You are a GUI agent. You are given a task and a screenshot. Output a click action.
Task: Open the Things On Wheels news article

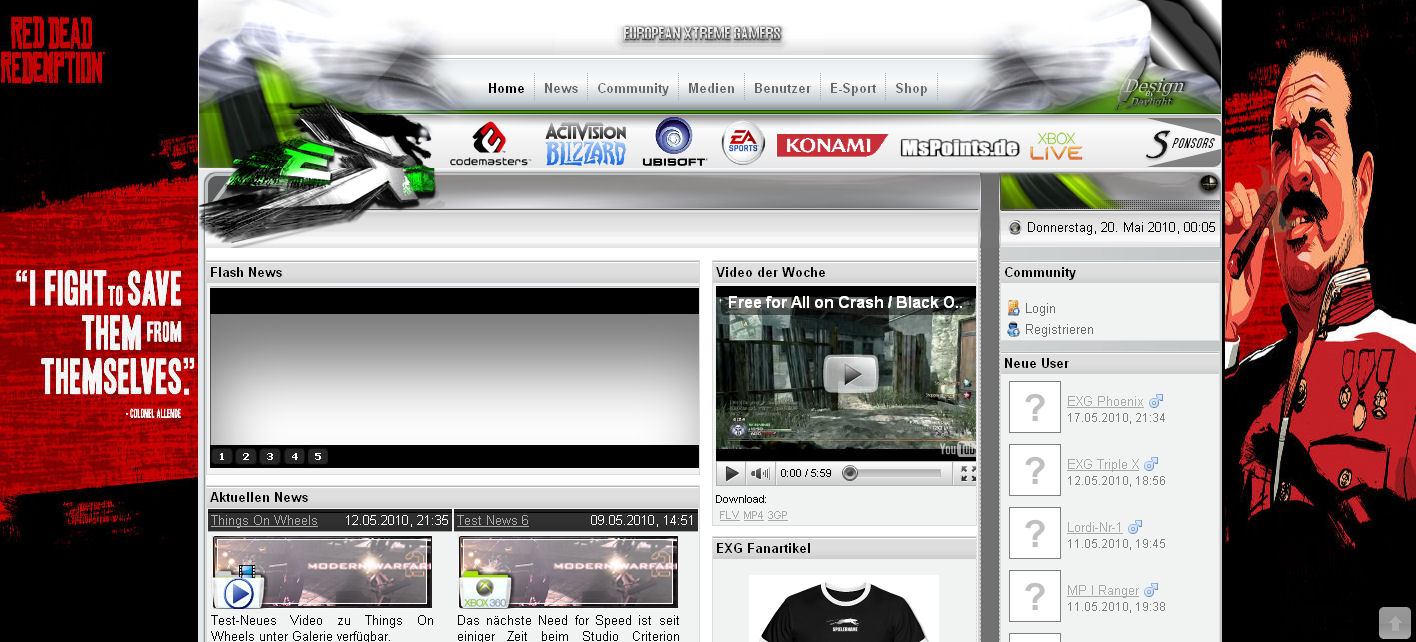click(264, 521)
